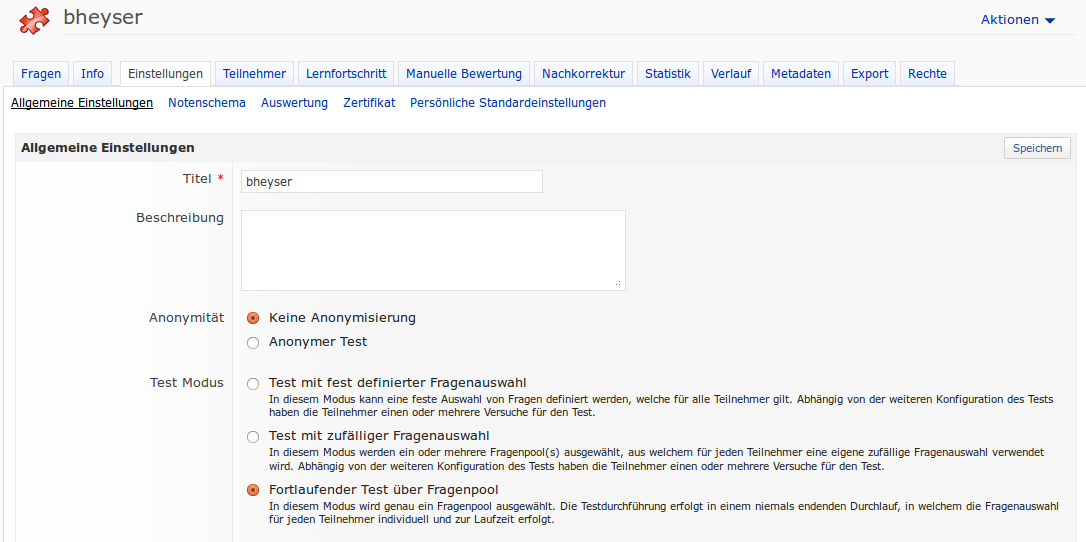The image size is (1086, 542).
Task: Open the Info tab
Action: tap(92, 74)
